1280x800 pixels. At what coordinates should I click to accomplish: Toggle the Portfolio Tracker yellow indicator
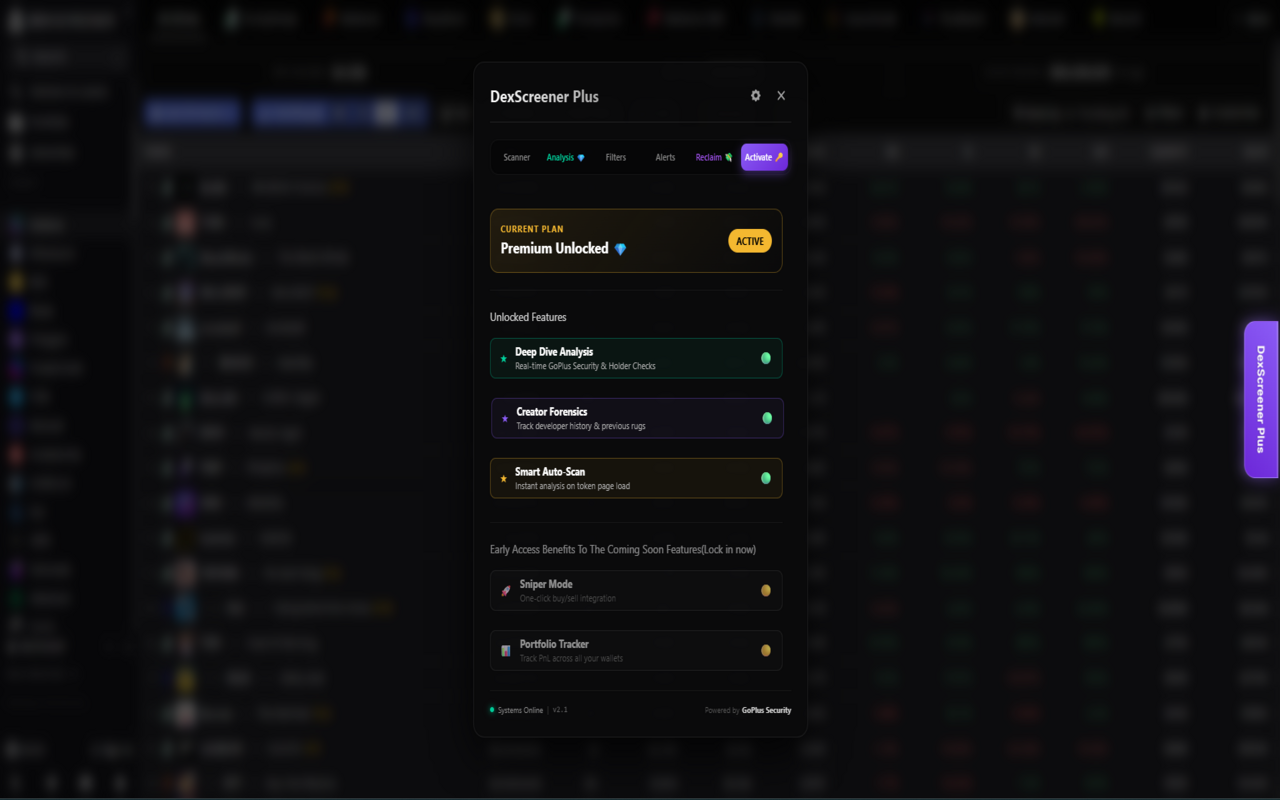[766, 650]
